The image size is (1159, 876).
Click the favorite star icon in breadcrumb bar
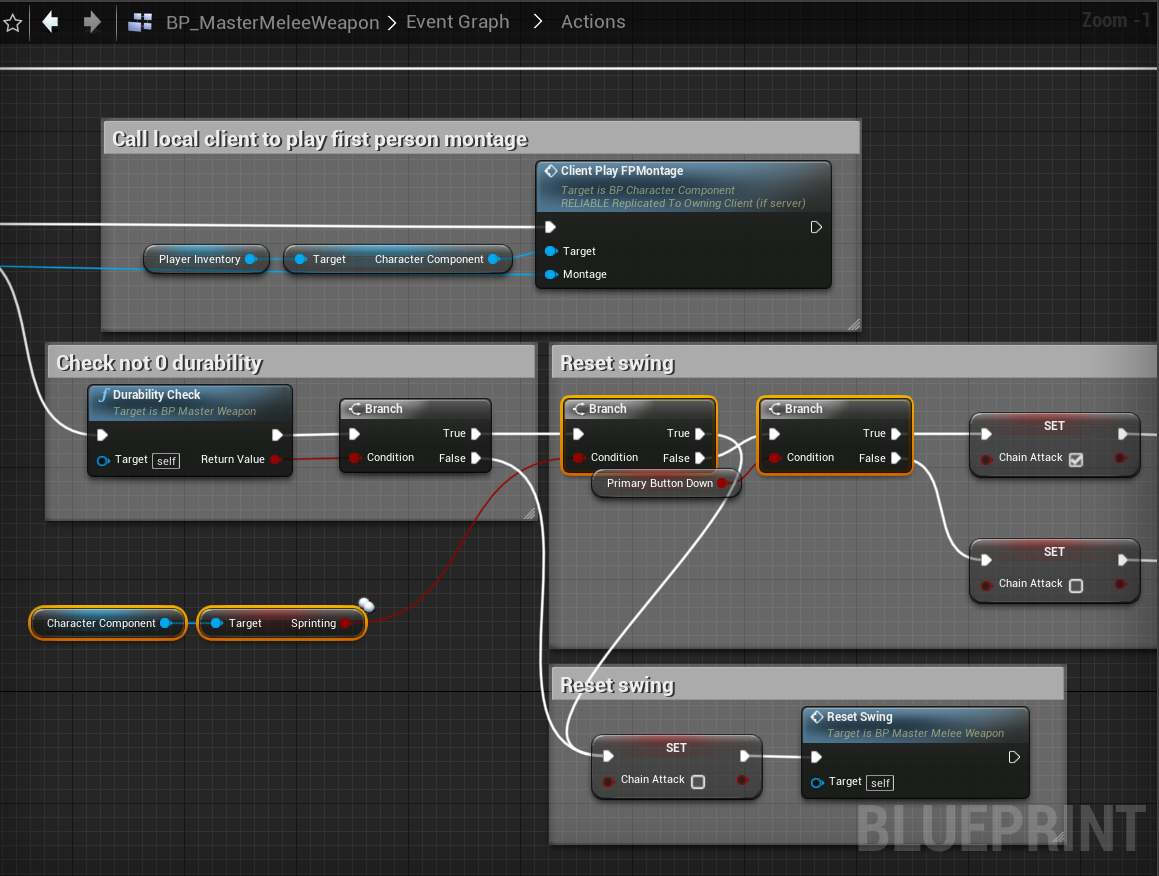pos(12,22)
